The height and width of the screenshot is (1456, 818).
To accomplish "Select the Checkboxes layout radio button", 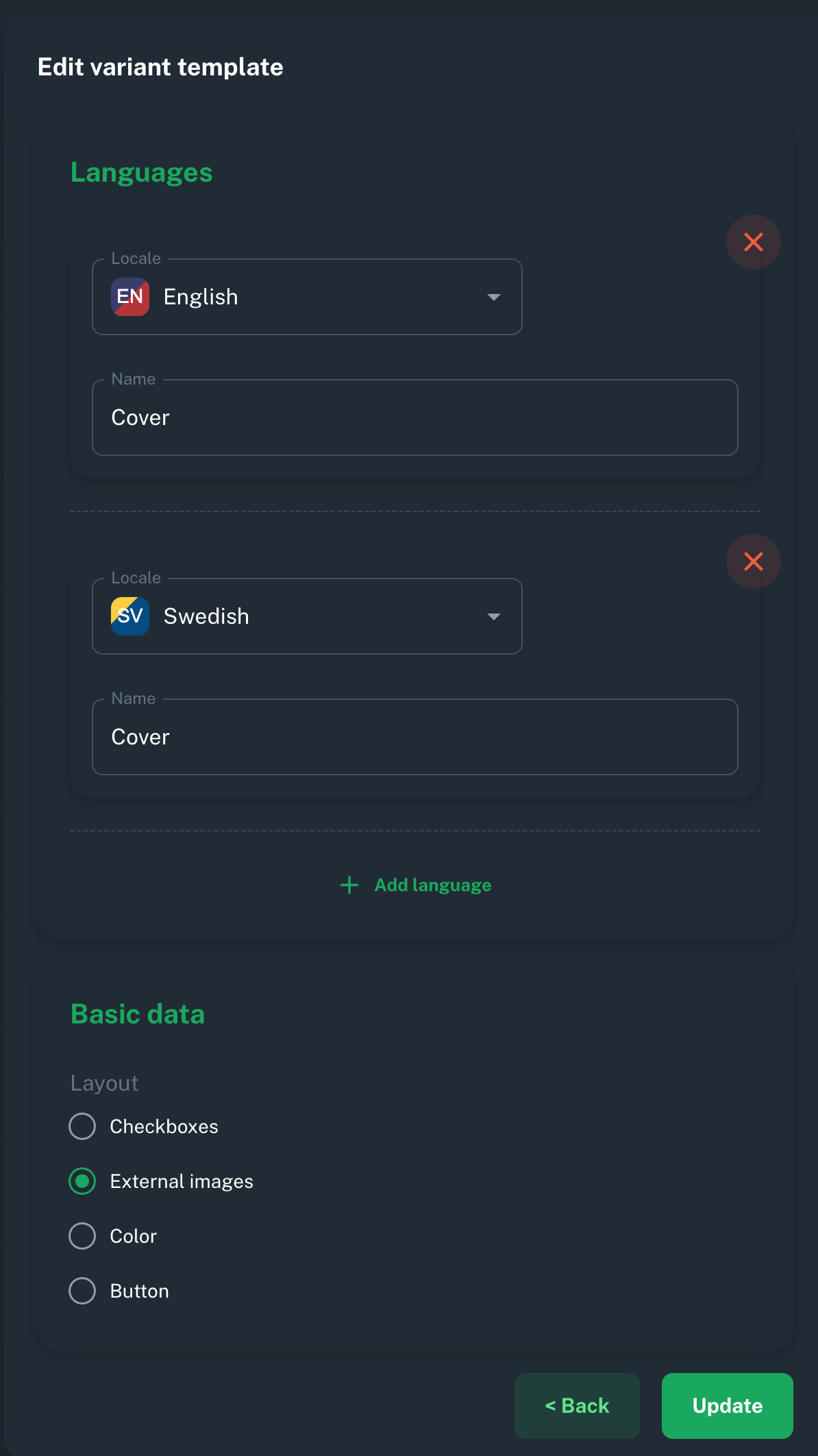I will click(x=82, y=1126).
